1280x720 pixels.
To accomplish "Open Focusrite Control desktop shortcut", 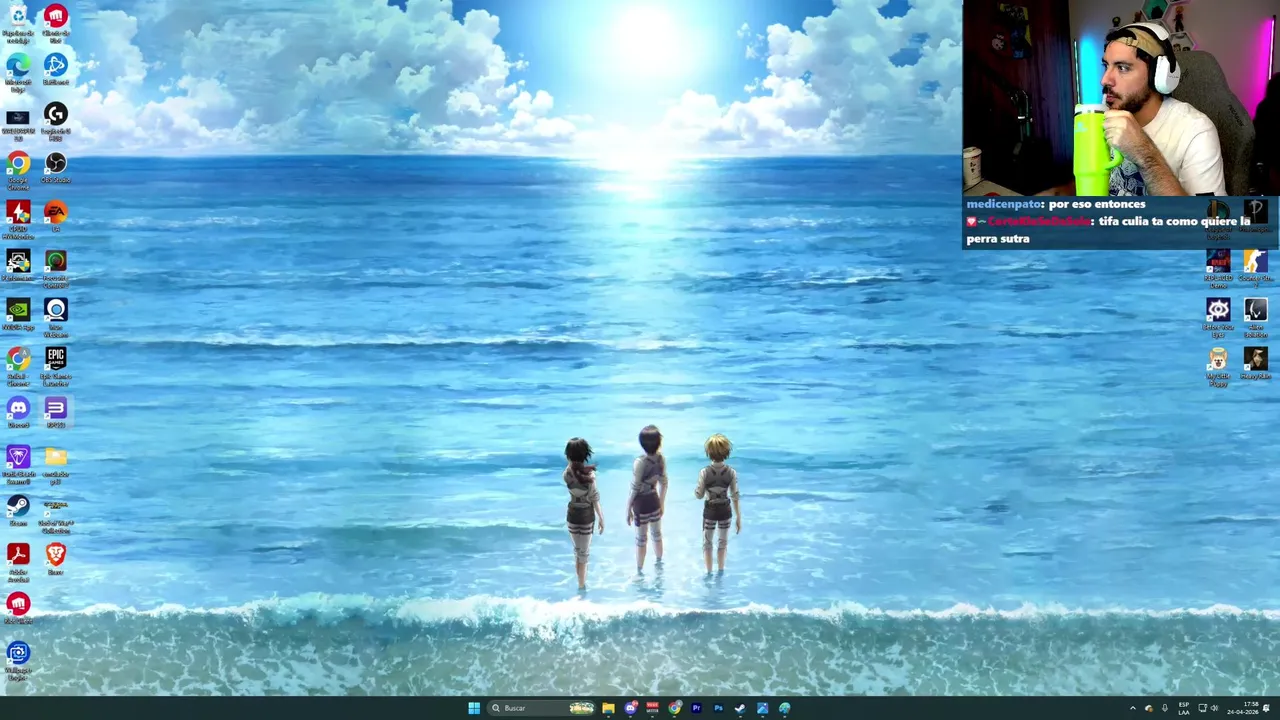I will 55,267.
